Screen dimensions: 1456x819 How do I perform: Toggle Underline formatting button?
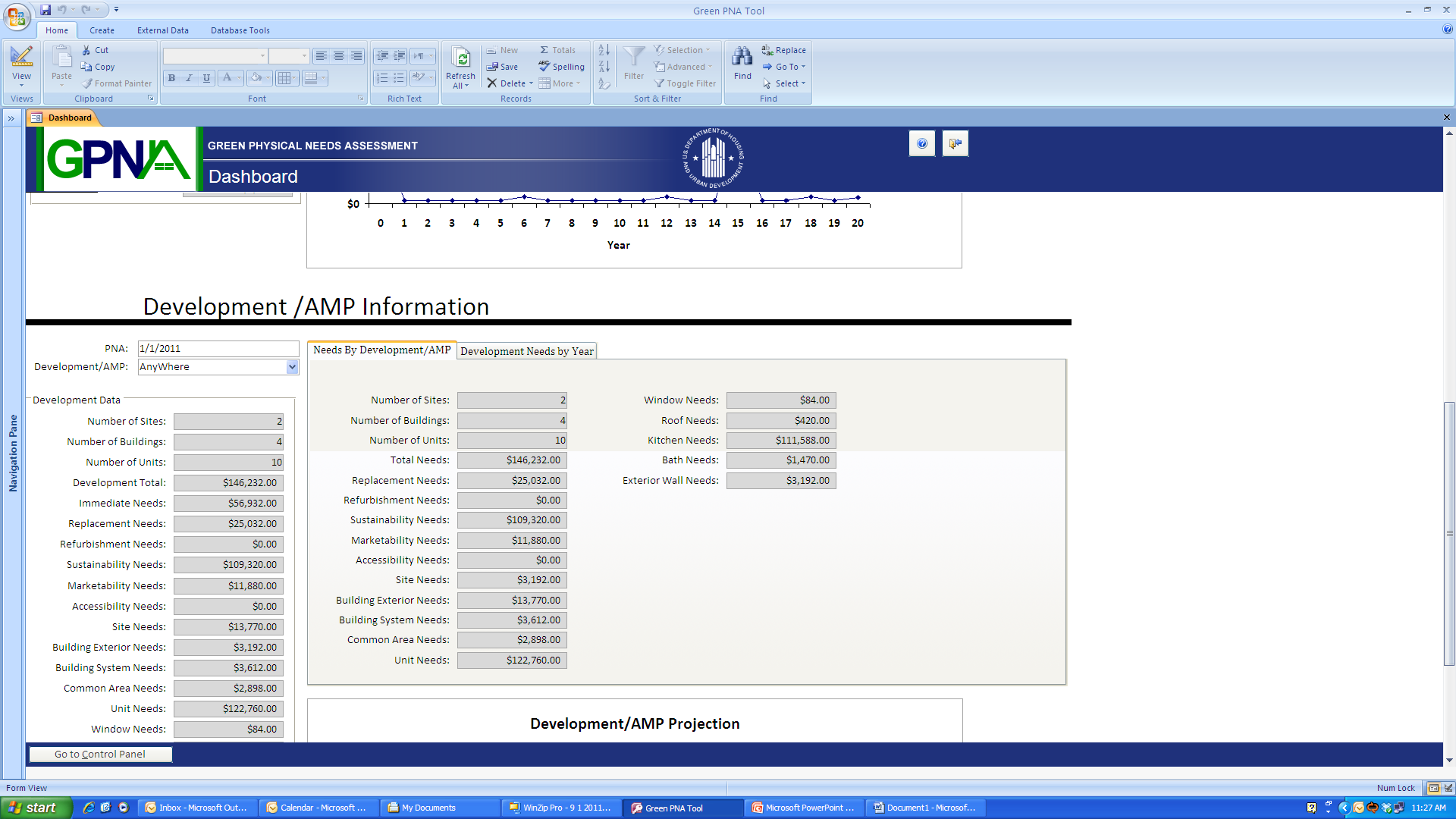pos(206,78)
